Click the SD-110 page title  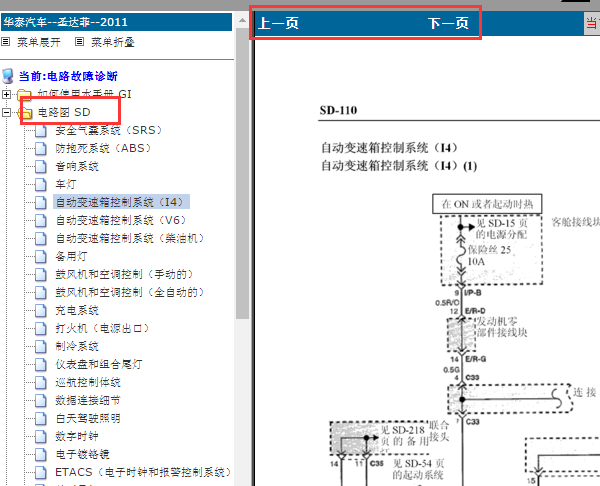coord(338,111)
